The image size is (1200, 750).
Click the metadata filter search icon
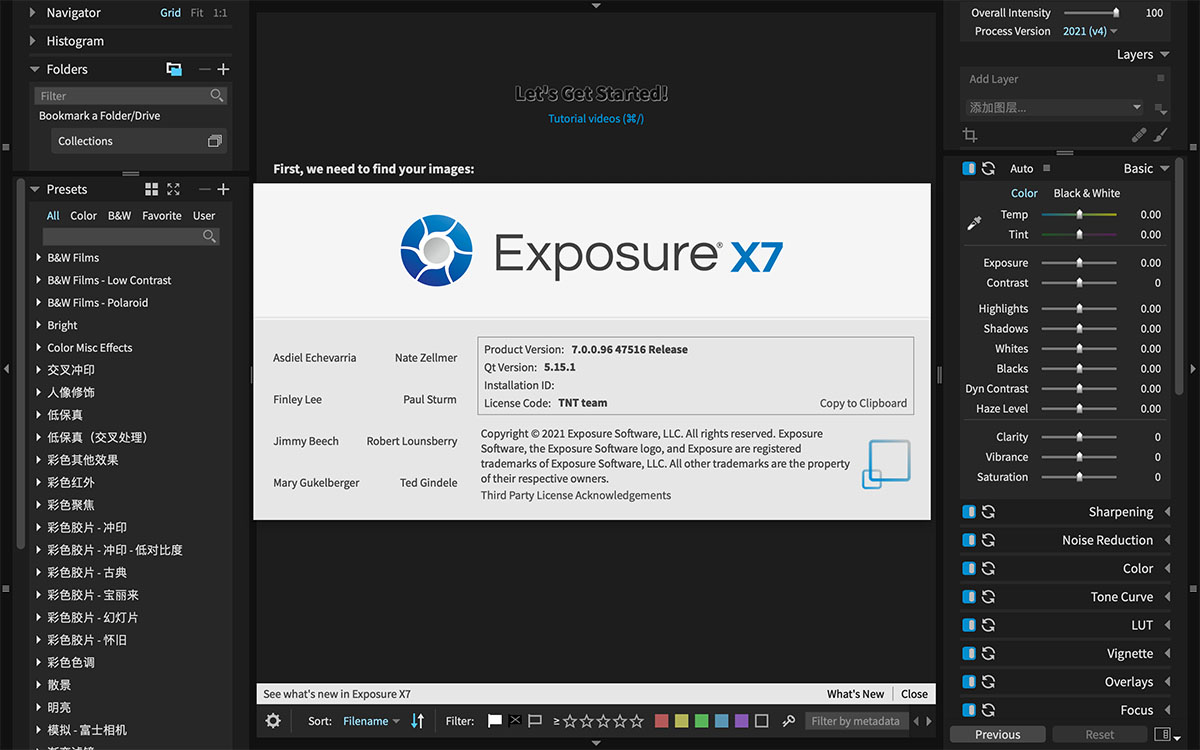pyautogui.click(x=789, y=721)
